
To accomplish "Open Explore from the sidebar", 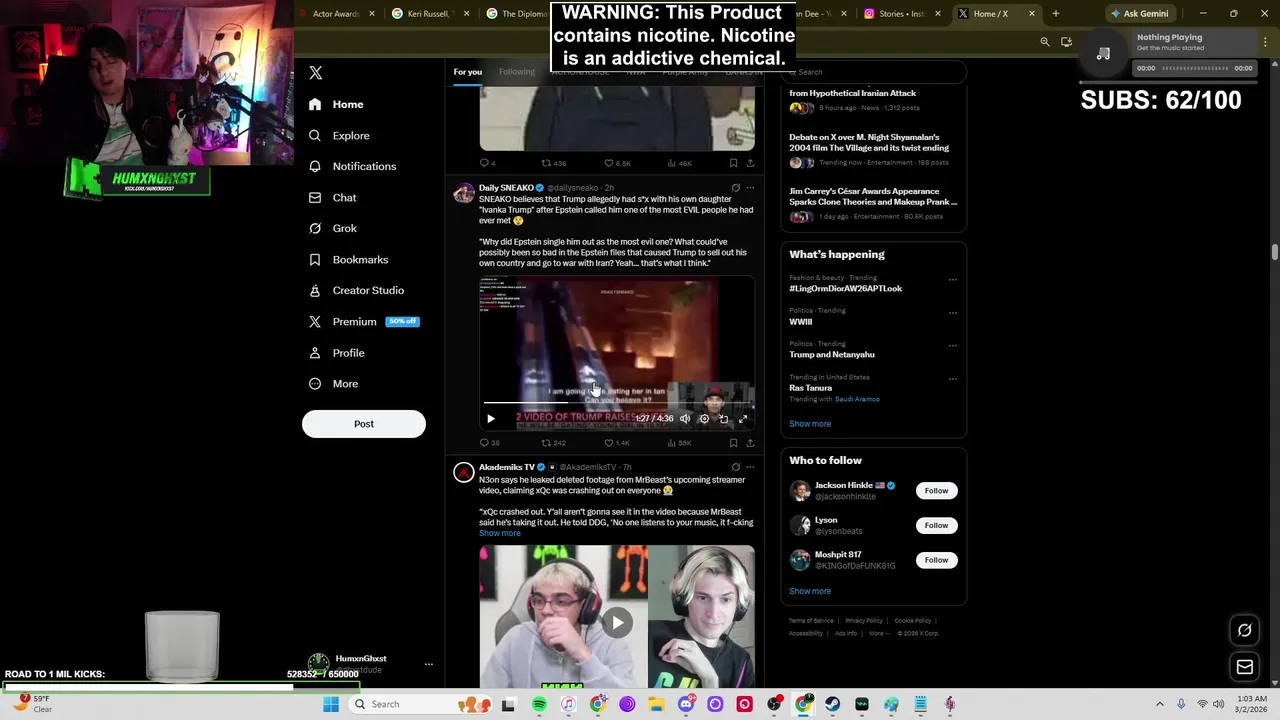I will click(x=339, y=135).
